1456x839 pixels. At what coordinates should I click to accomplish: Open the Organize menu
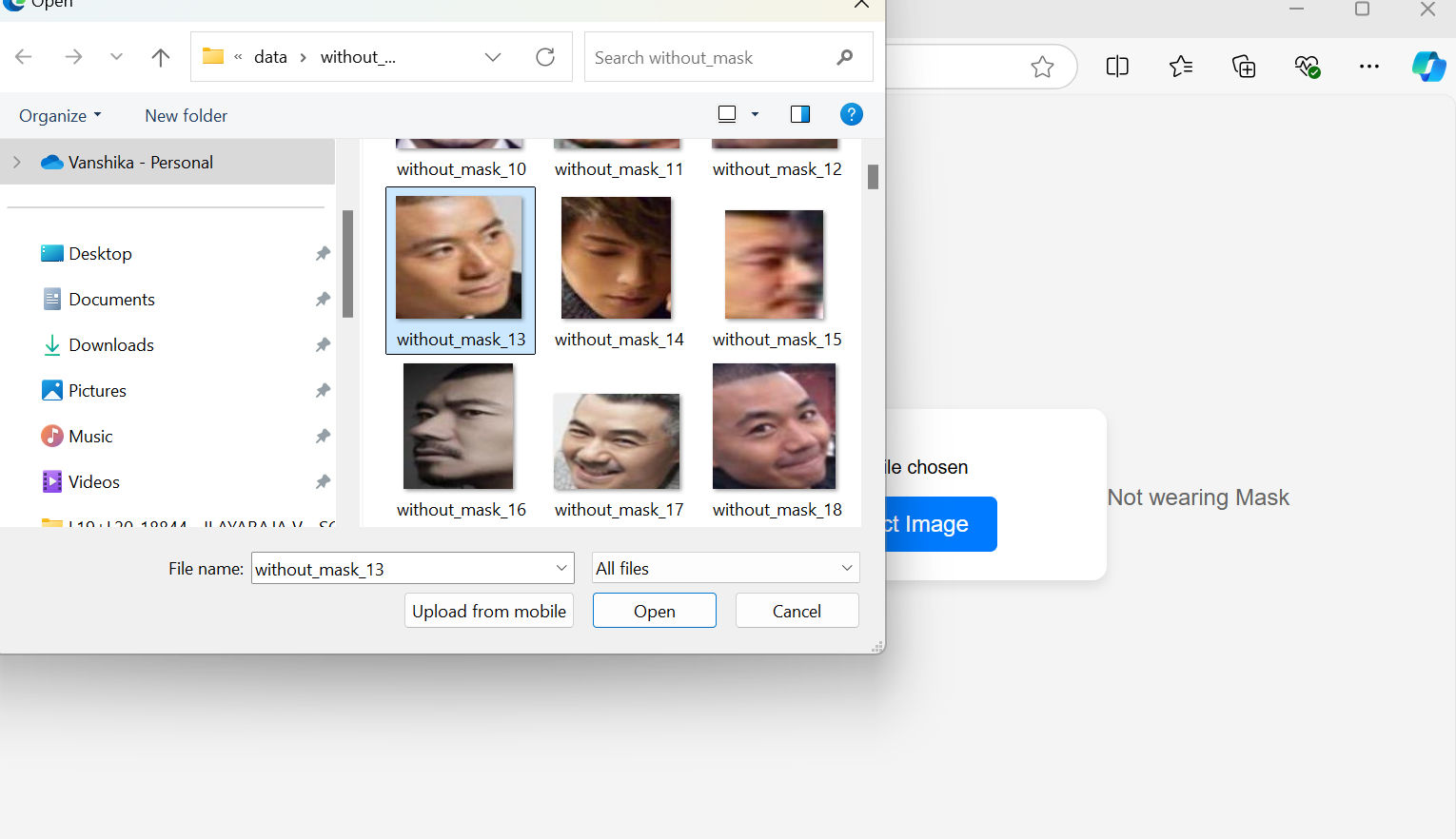(x=60, y=115)
